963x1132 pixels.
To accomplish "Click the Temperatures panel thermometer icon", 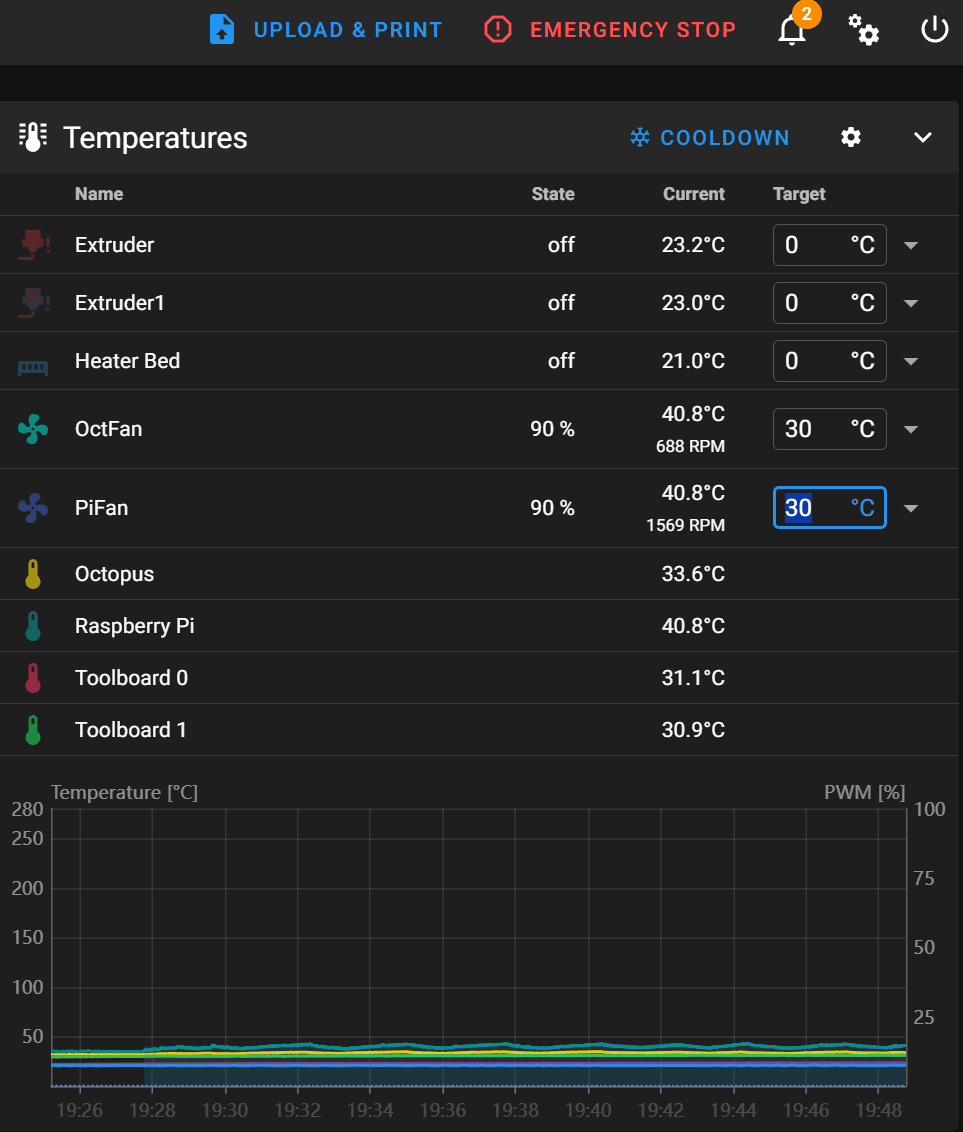I will [32, 137].
